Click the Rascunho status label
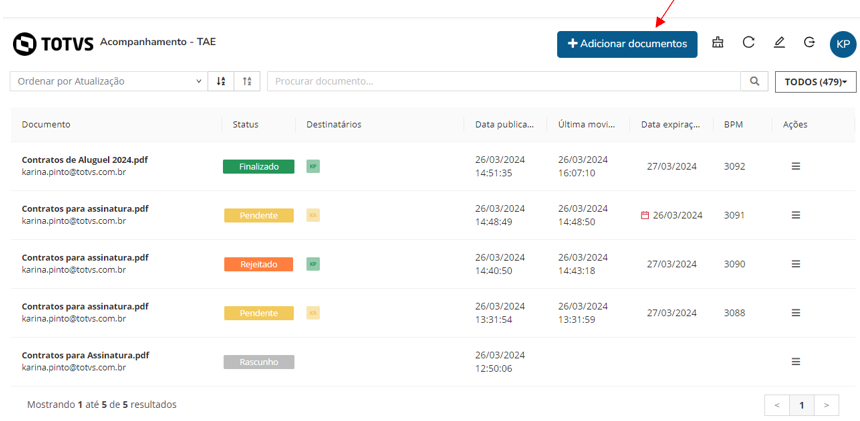 click(x=259, y=362)
